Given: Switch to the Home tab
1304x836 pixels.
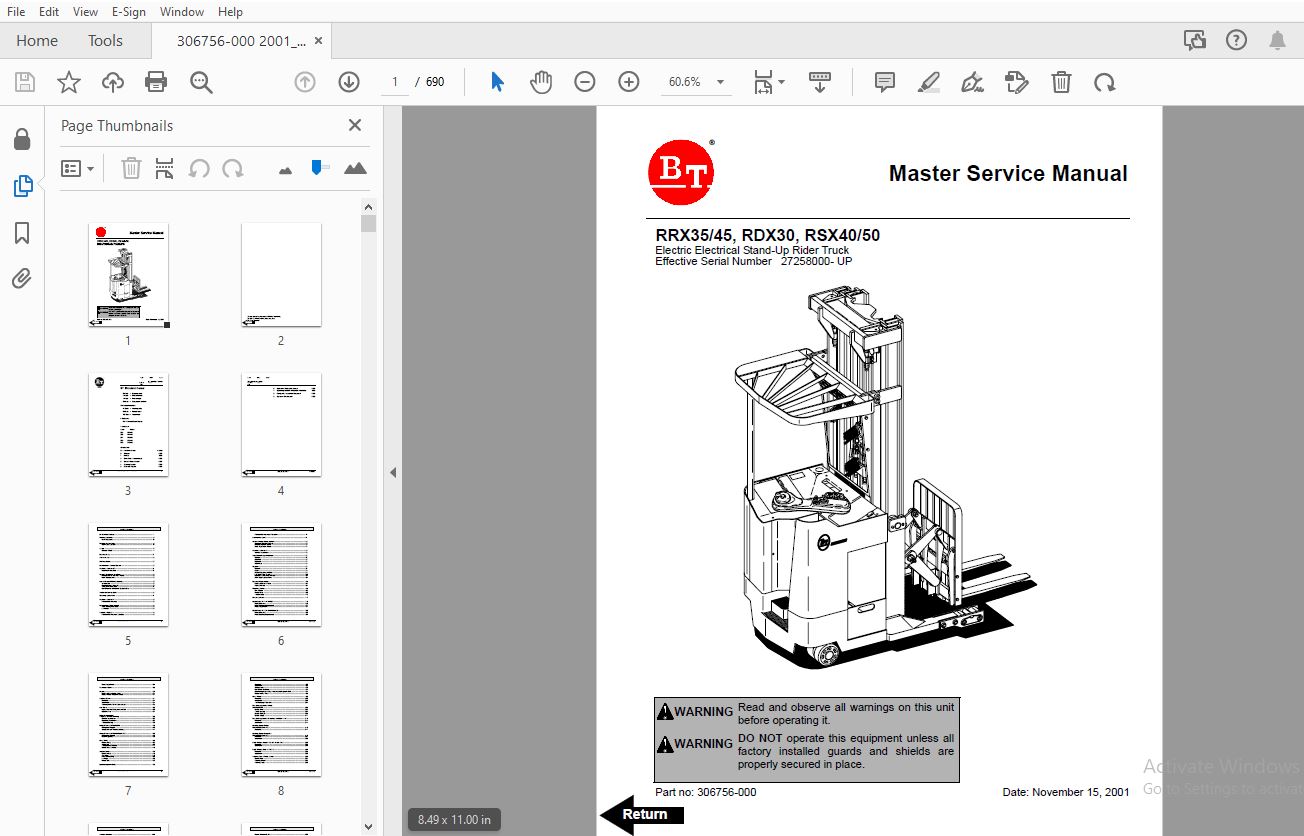Looking at the screenshot, I should tap(37, 41).
